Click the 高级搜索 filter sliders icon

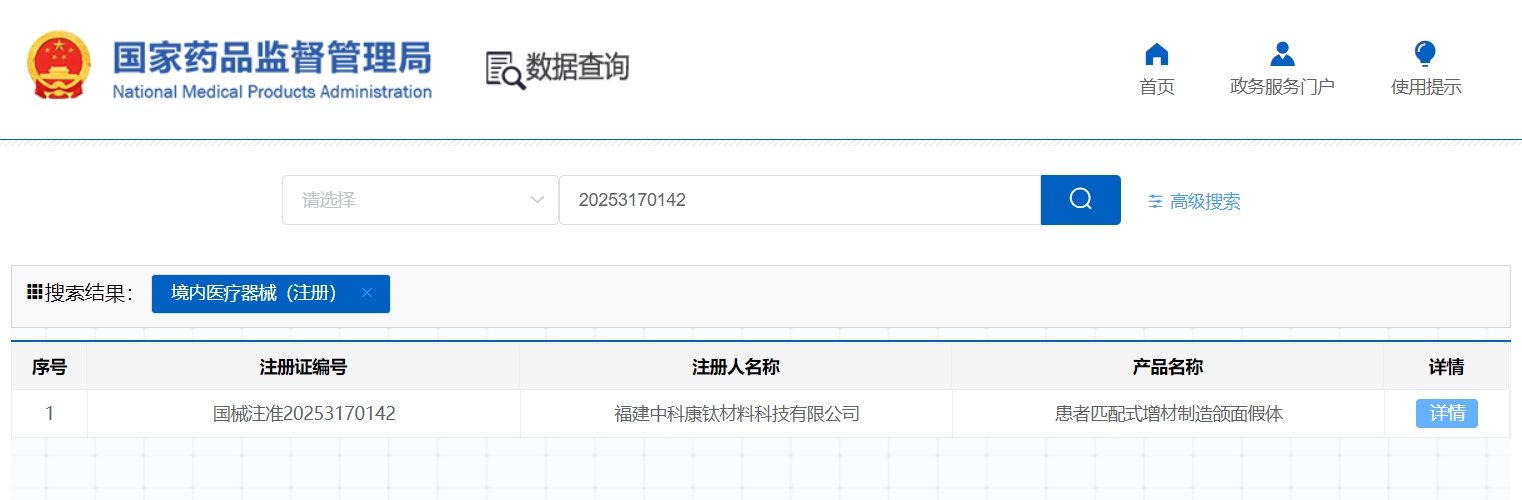(x=1155, y=201)
